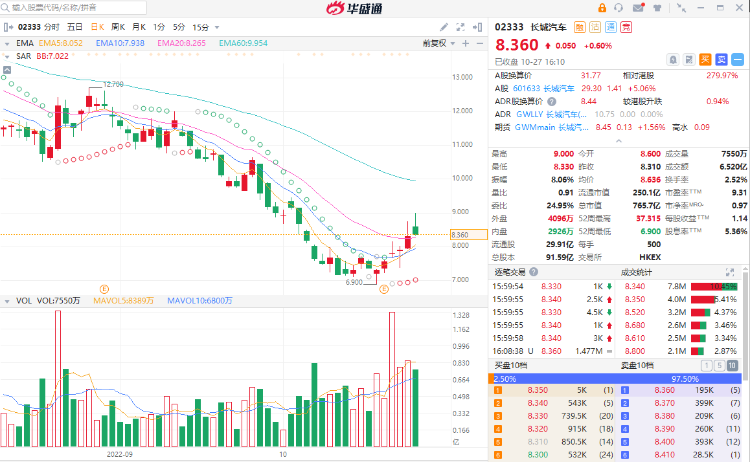
Task: Click the search magnifier icon
Action: click(x=5, y=8)
